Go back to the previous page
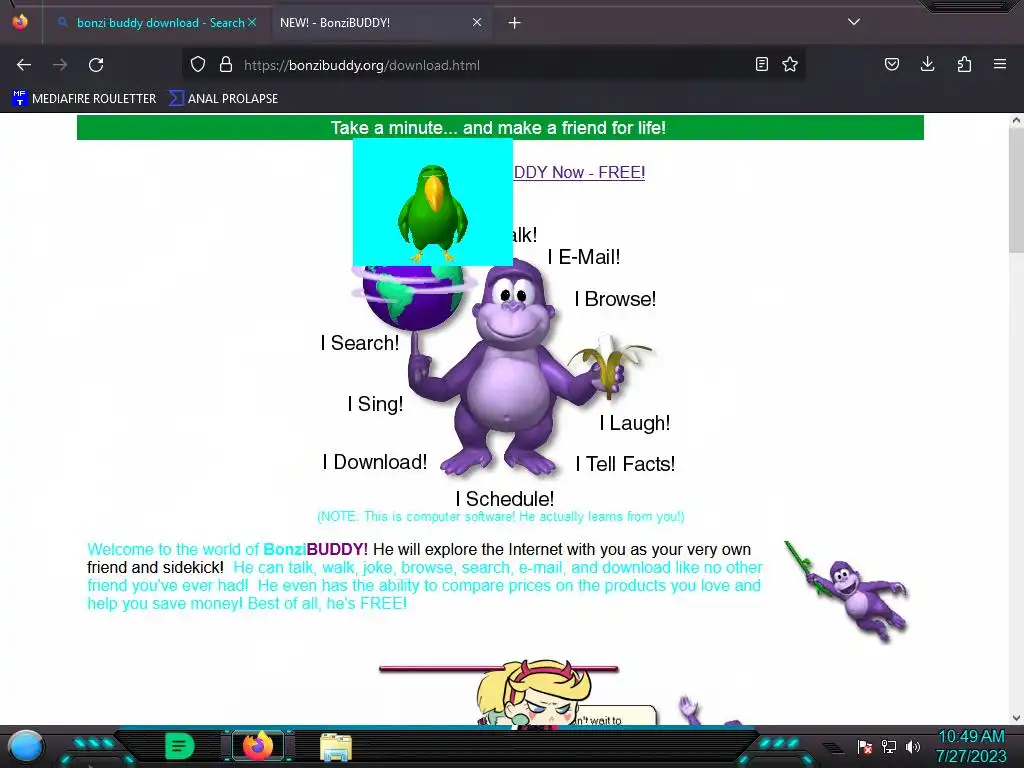The image size is (1024, 768). pyautogui.click(x=24, y=65)
